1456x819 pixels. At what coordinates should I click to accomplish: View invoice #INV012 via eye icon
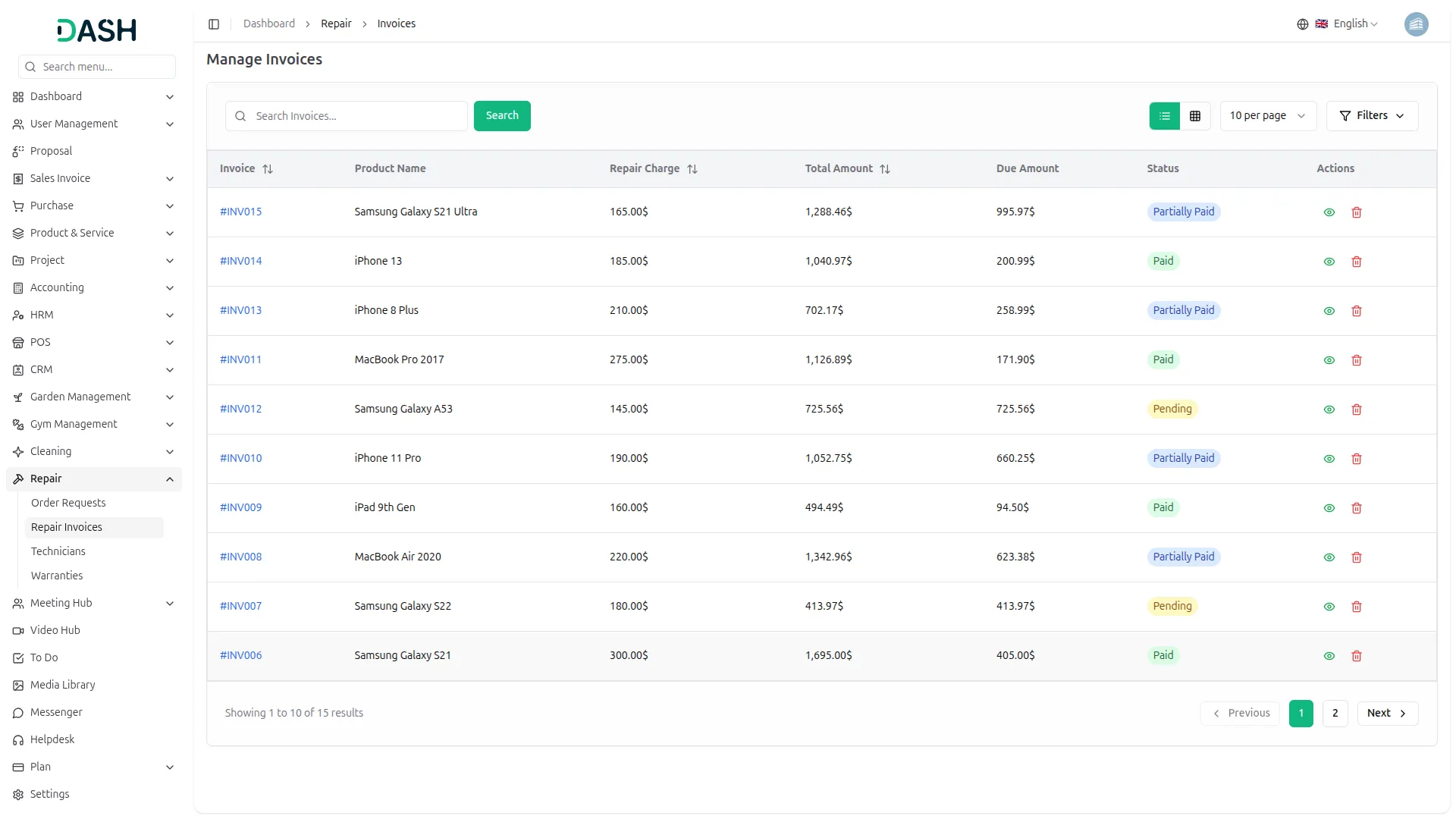coord(1329,409)
